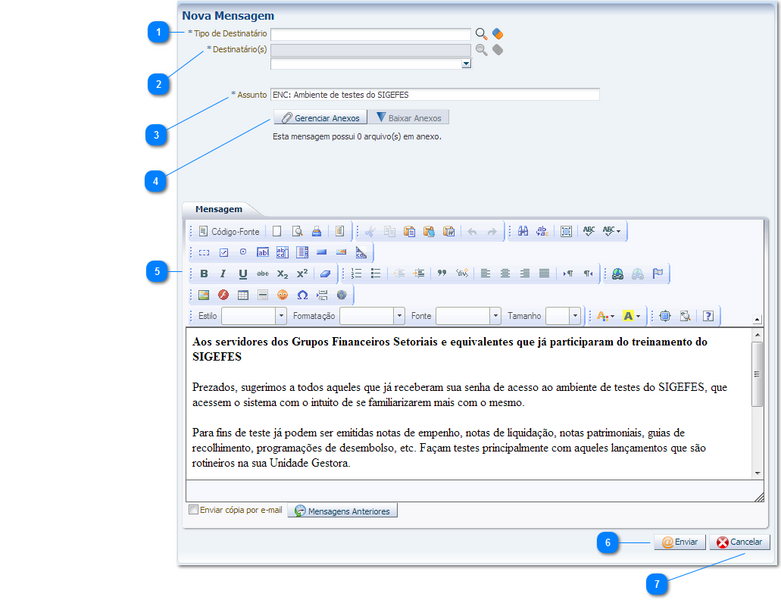Click into the Assunto subject field
Screen dimensions: 781x600
[434, 95]
